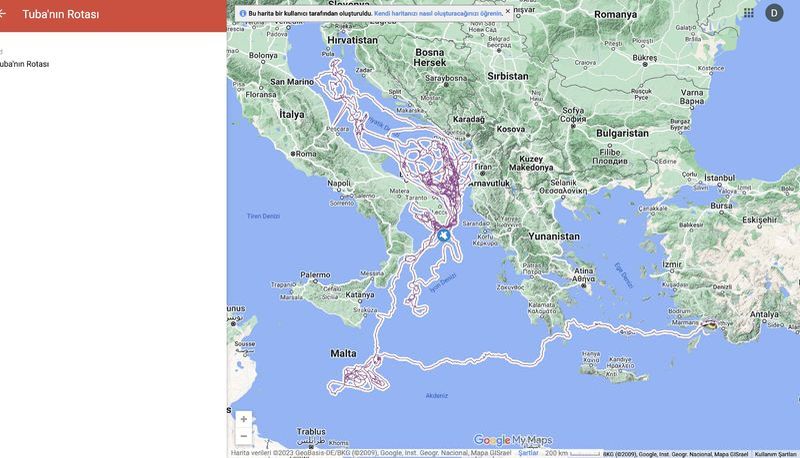Click the 'Kendi haritanızı nasıl oluşturacağınızı öğrenin' link
800x458 pixels.
tap(438, 13)
